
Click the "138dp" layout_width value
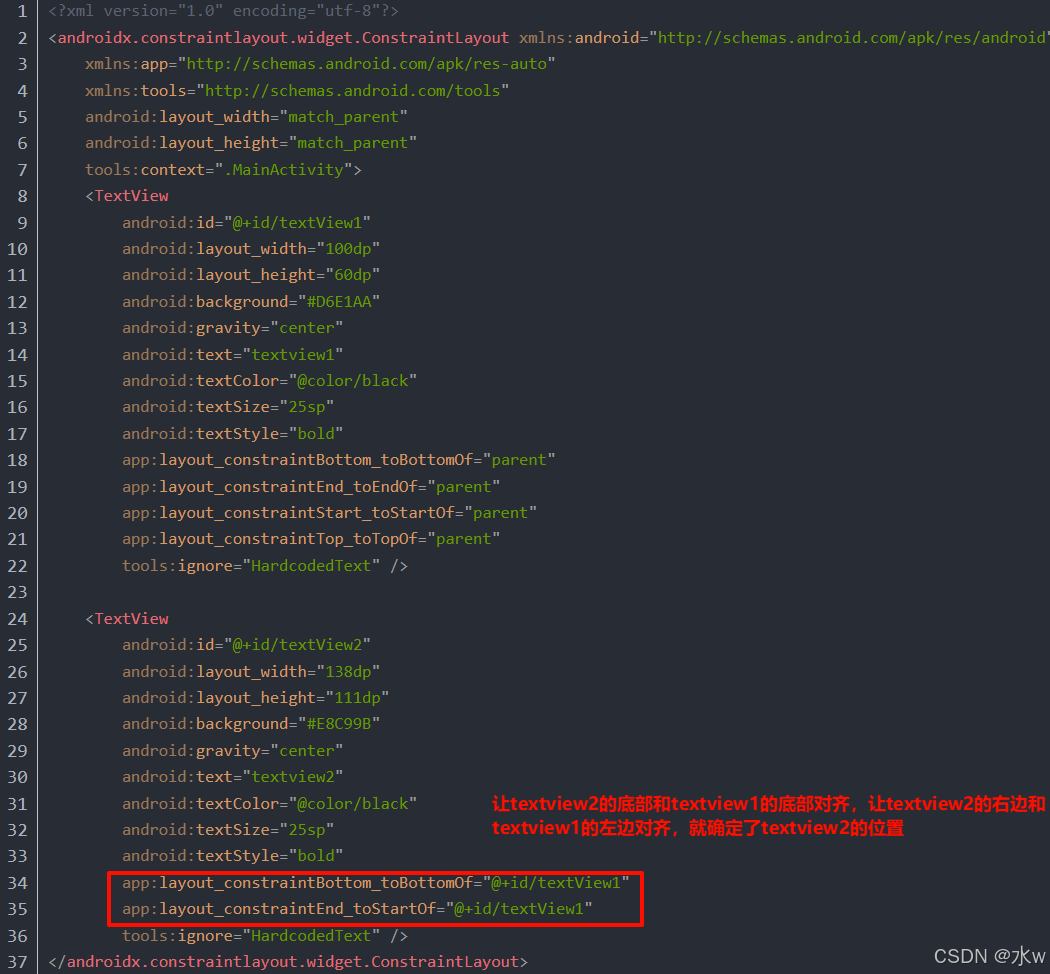tap(348, 672)
